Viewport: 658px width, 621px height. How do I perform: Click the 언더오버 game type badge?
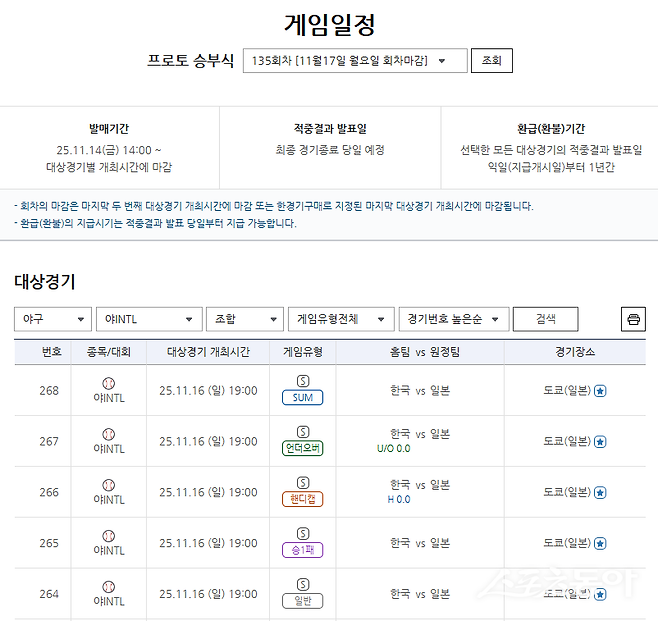pyautogui.click(x=303, y=448)
